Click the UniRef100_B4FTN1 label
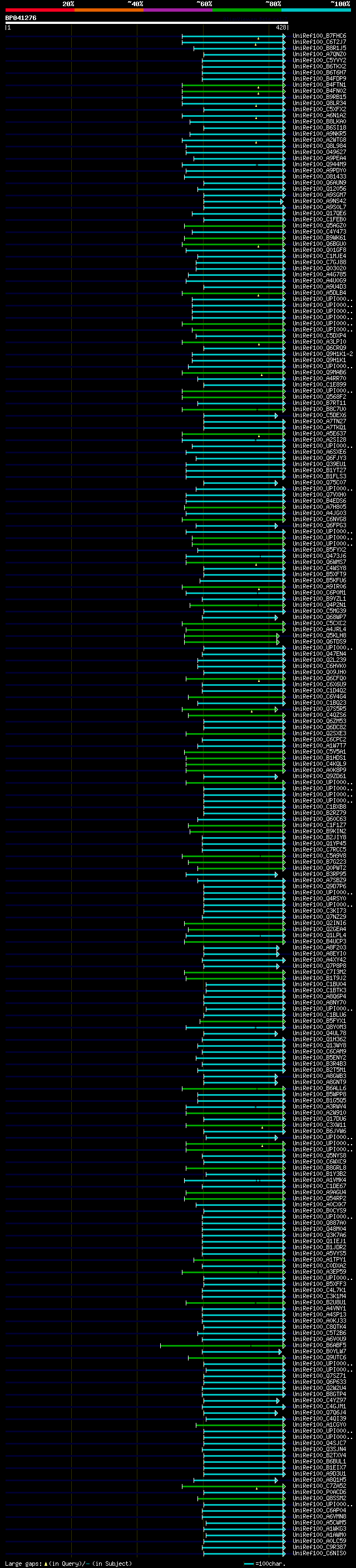 319,85
